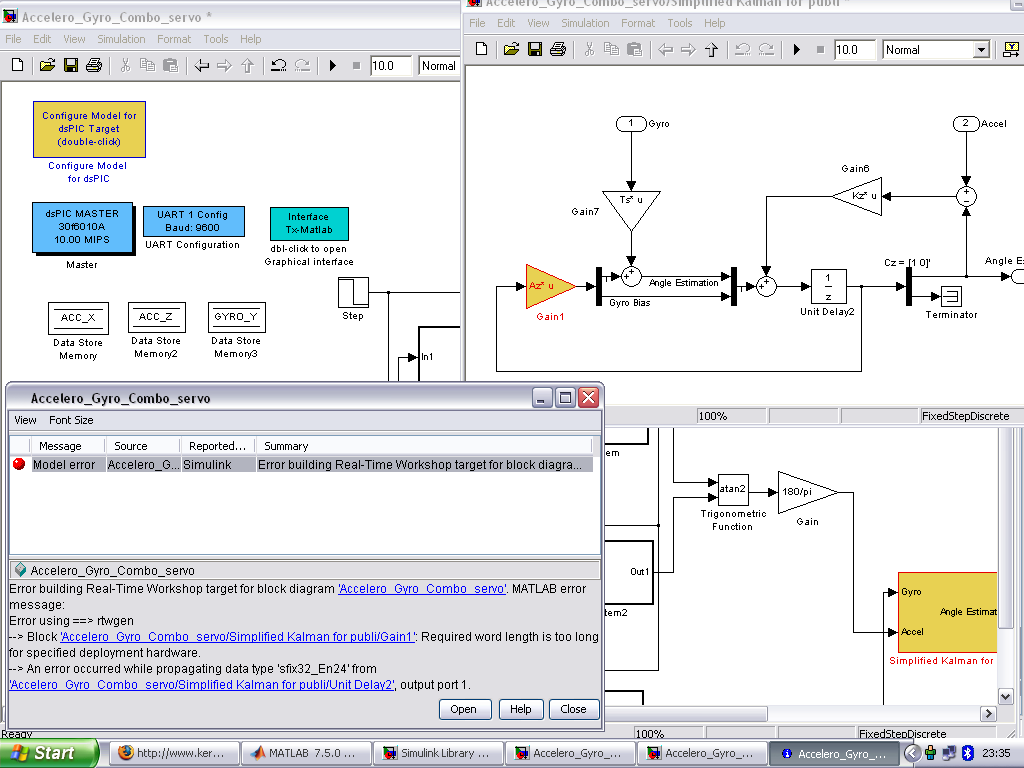Open Normal simulation mode combo in left window
1024x768 pixels.
pos(438,66)
